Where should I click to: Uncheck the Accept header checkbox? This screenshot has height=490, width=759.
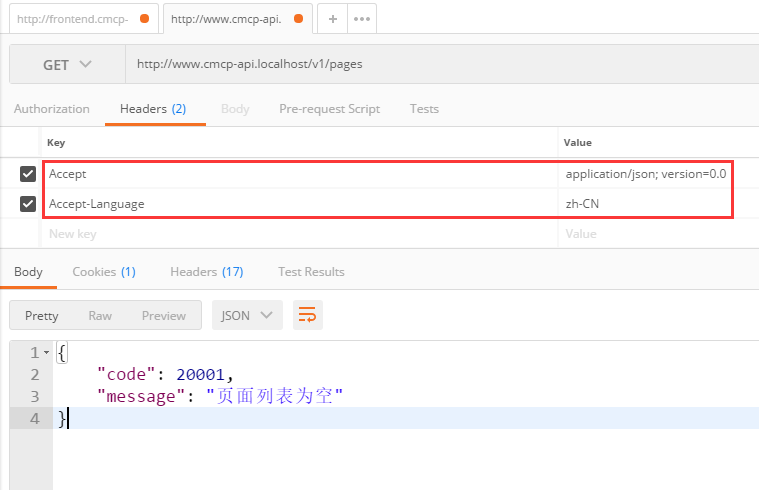tap(28, 174)
